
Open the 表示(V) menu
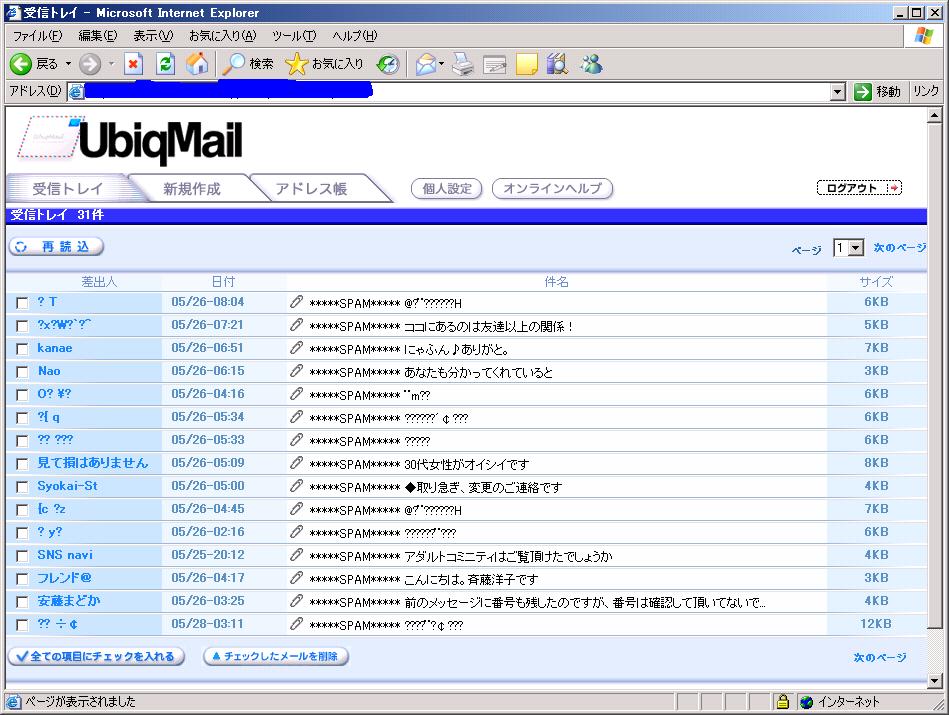click(153, 36)
